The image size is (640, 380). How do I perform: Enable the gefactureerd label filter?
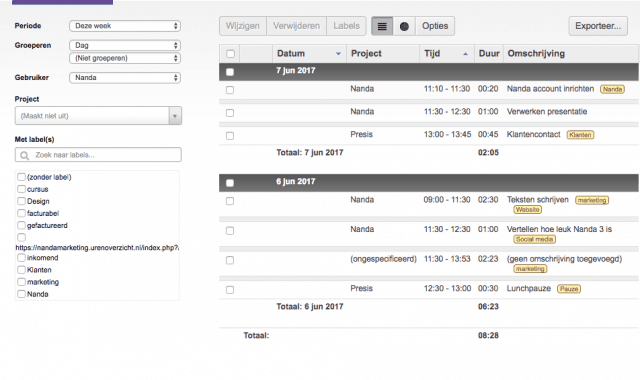[21, 225]
